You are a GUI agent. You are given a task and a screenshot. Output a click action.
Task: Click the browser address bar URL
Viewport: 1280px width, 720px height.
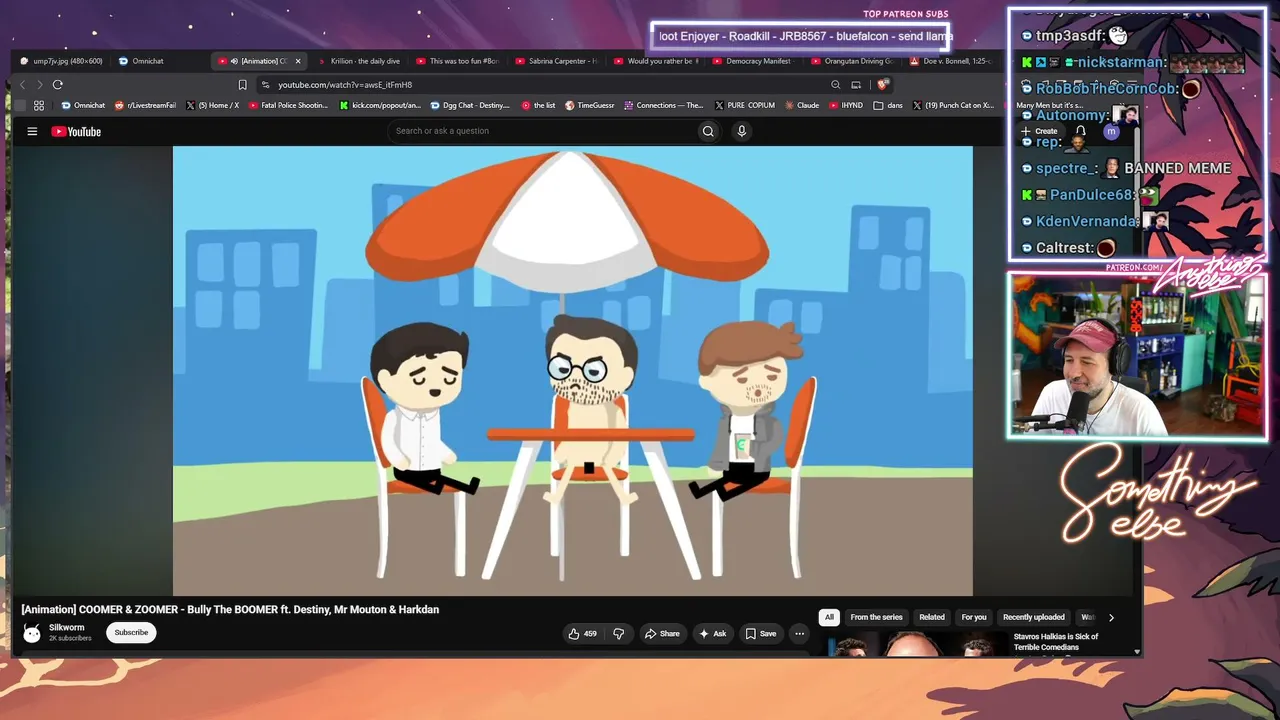pyautogui.click(x=345, y=85)
